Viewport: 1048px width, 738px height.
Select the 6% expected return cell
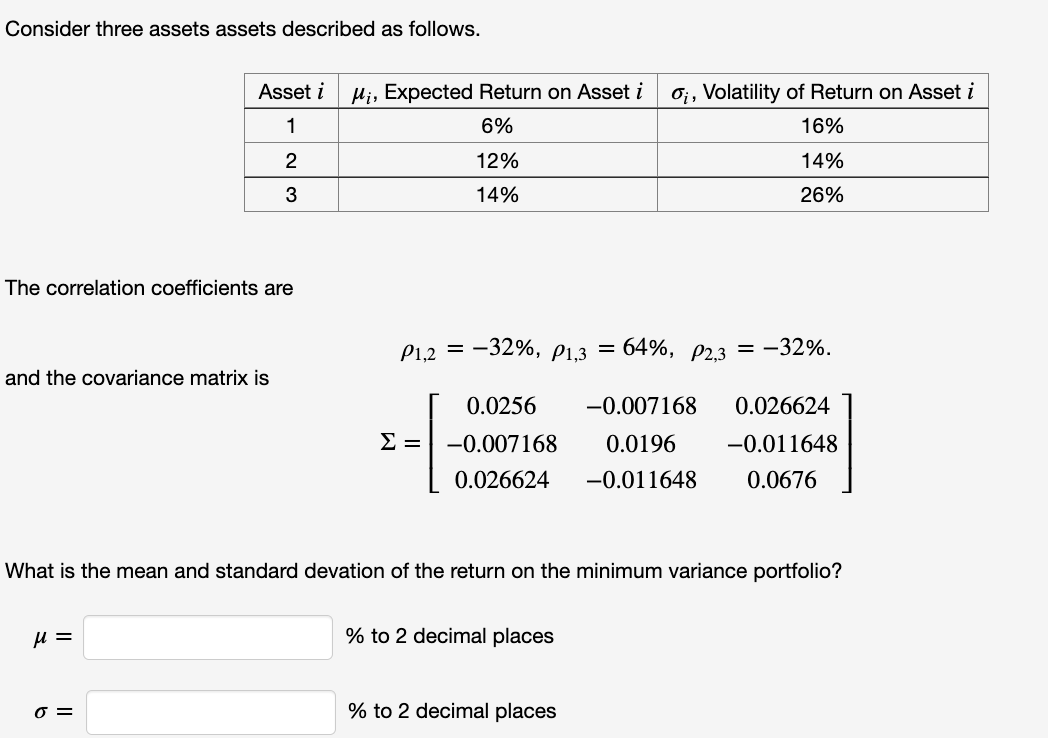(x=496, y=126)
